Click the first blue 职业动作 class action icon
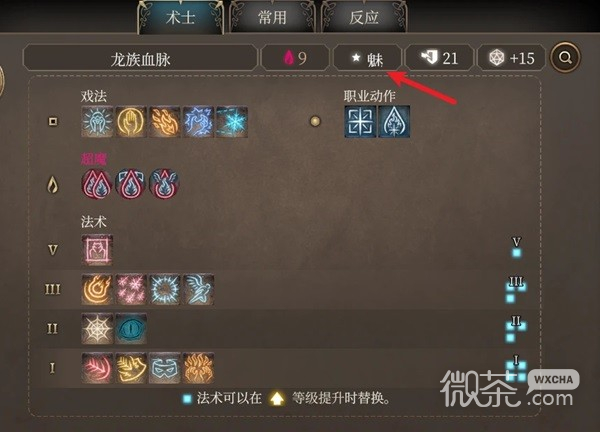This screenshot has width=600, height=432. point(360,122)
